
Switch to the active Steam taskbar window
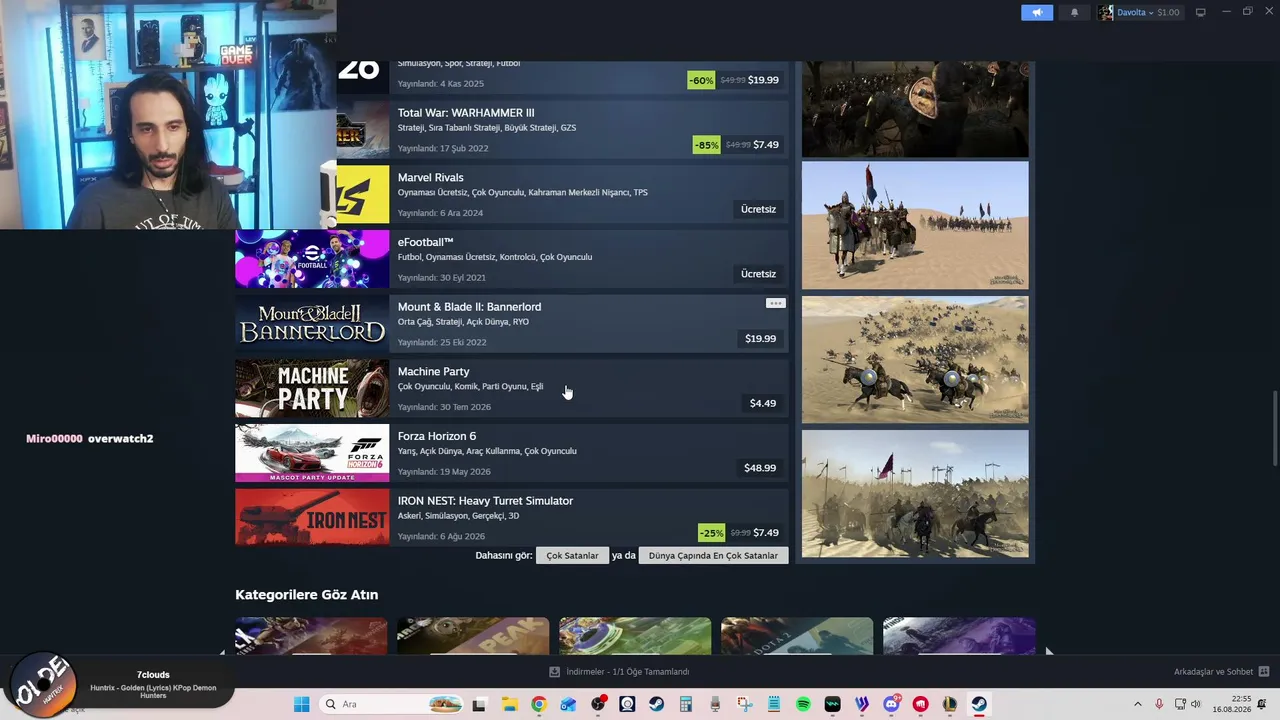pos(979,704)
